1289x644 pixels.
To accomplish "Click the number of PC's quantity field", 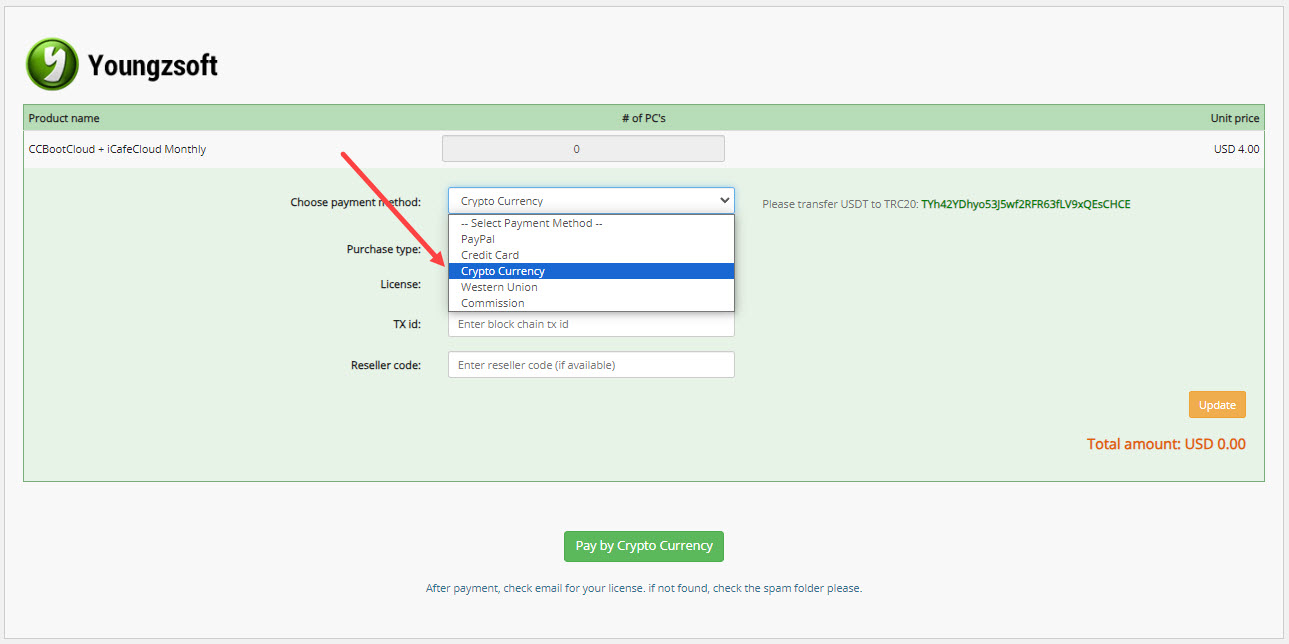I will (583, 149).
